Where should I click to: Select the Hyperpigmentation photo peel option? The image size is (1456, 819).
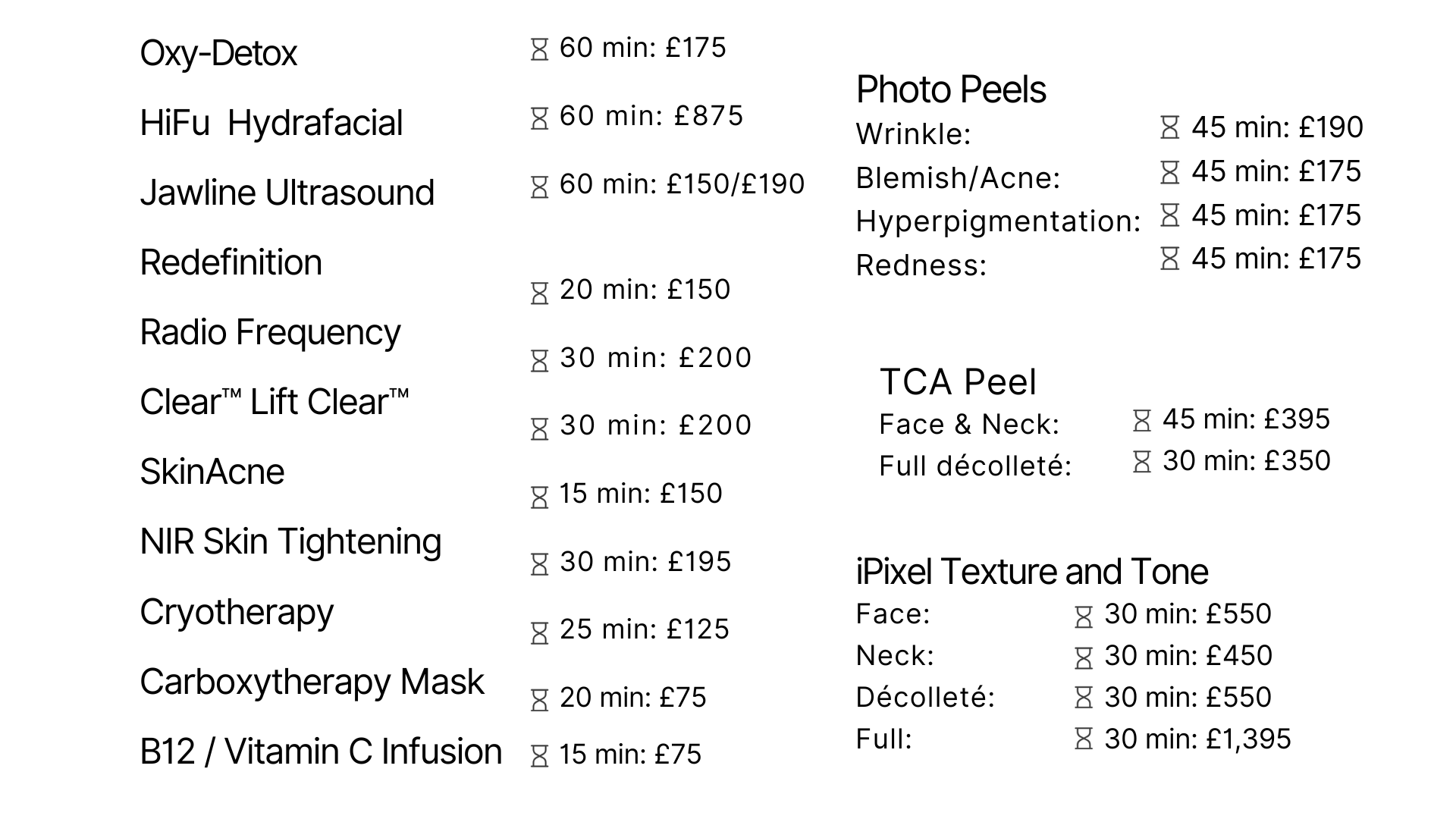point(998,222)
